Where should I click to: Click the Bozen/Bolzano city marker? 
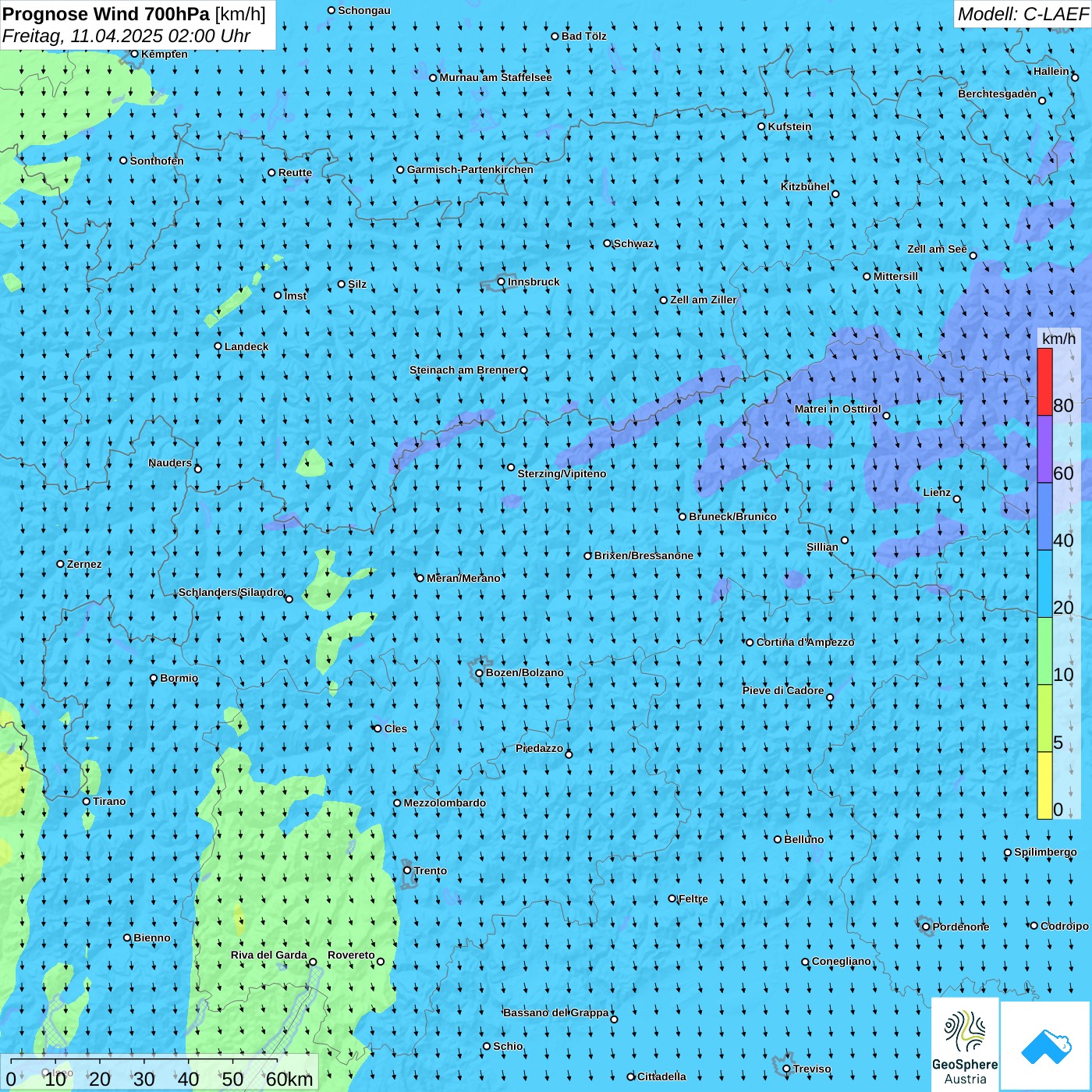[479, 672]
